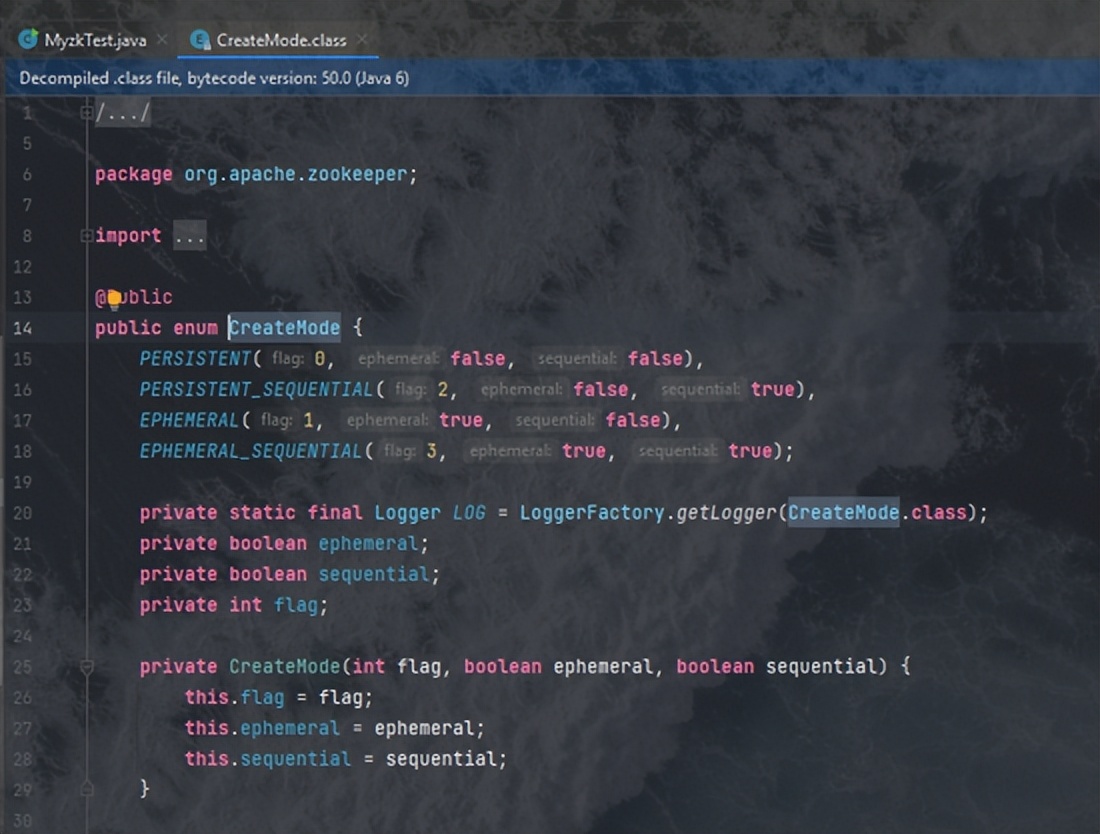Image resolution: width=1100 pixels, height=834 pixels.
Task: Click the fold end marker on line 29
Action: coord(86,789)
